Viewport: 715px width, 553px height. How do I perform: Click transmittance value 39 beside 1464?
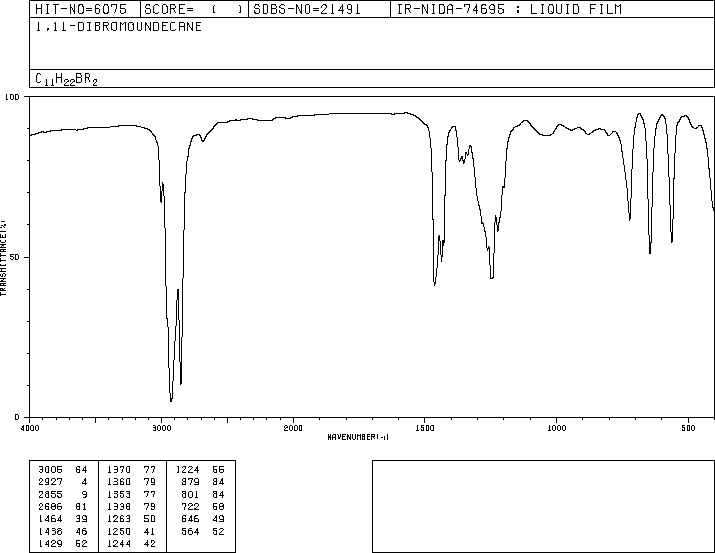coord(81,519)
